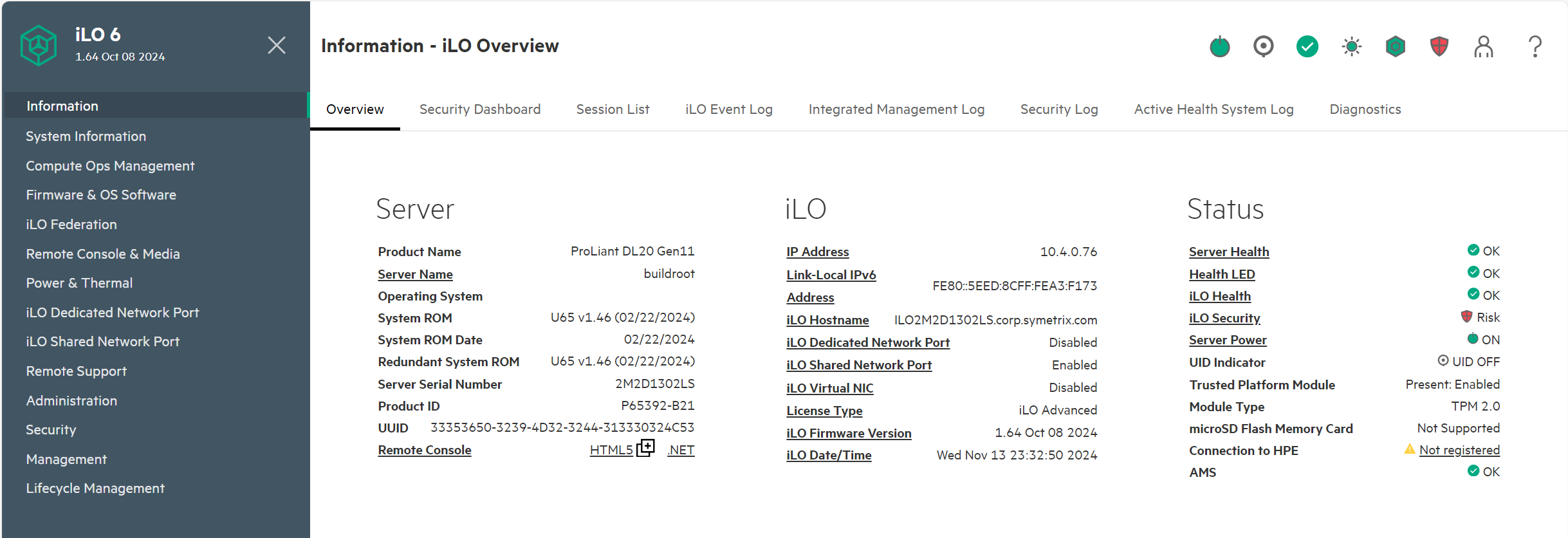Open the Diagnostics tab
Image resolution: width=1568 pixels, height=538 pixels.
pyautogui.click(x=1365, y=109)
